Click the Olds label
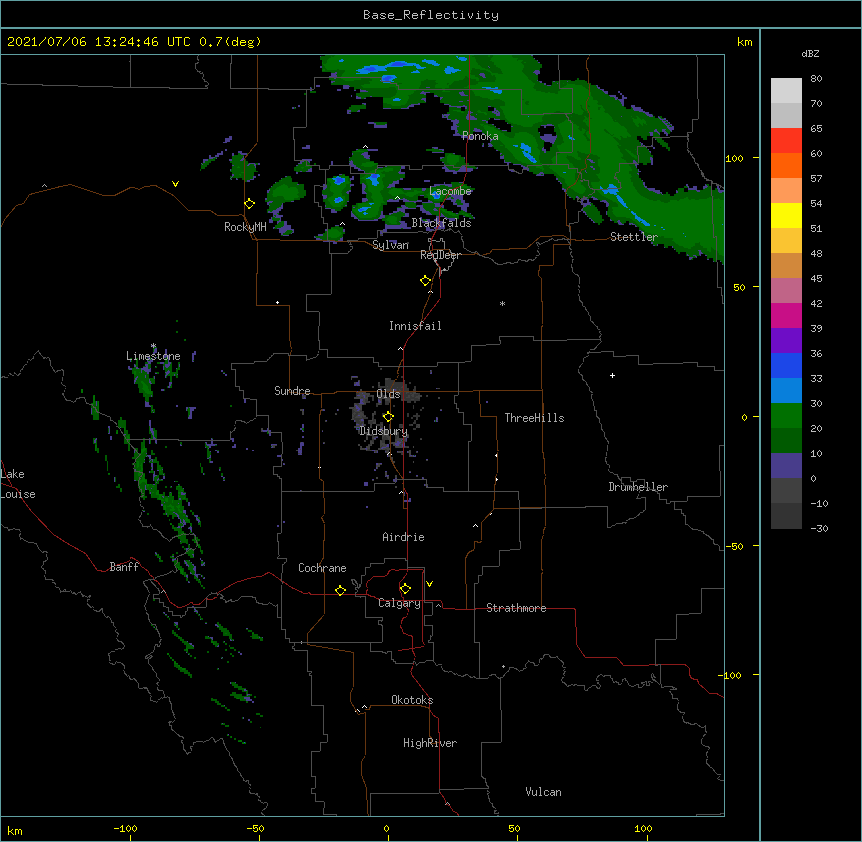The image size is (862, 842). point(388,394)
